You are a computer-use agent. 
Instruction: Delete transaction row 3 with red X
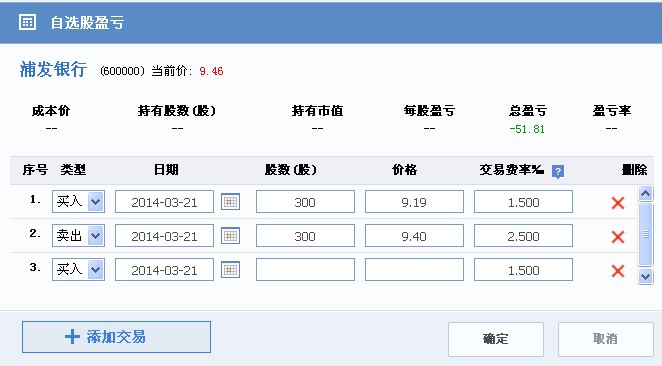click(618, 271)
